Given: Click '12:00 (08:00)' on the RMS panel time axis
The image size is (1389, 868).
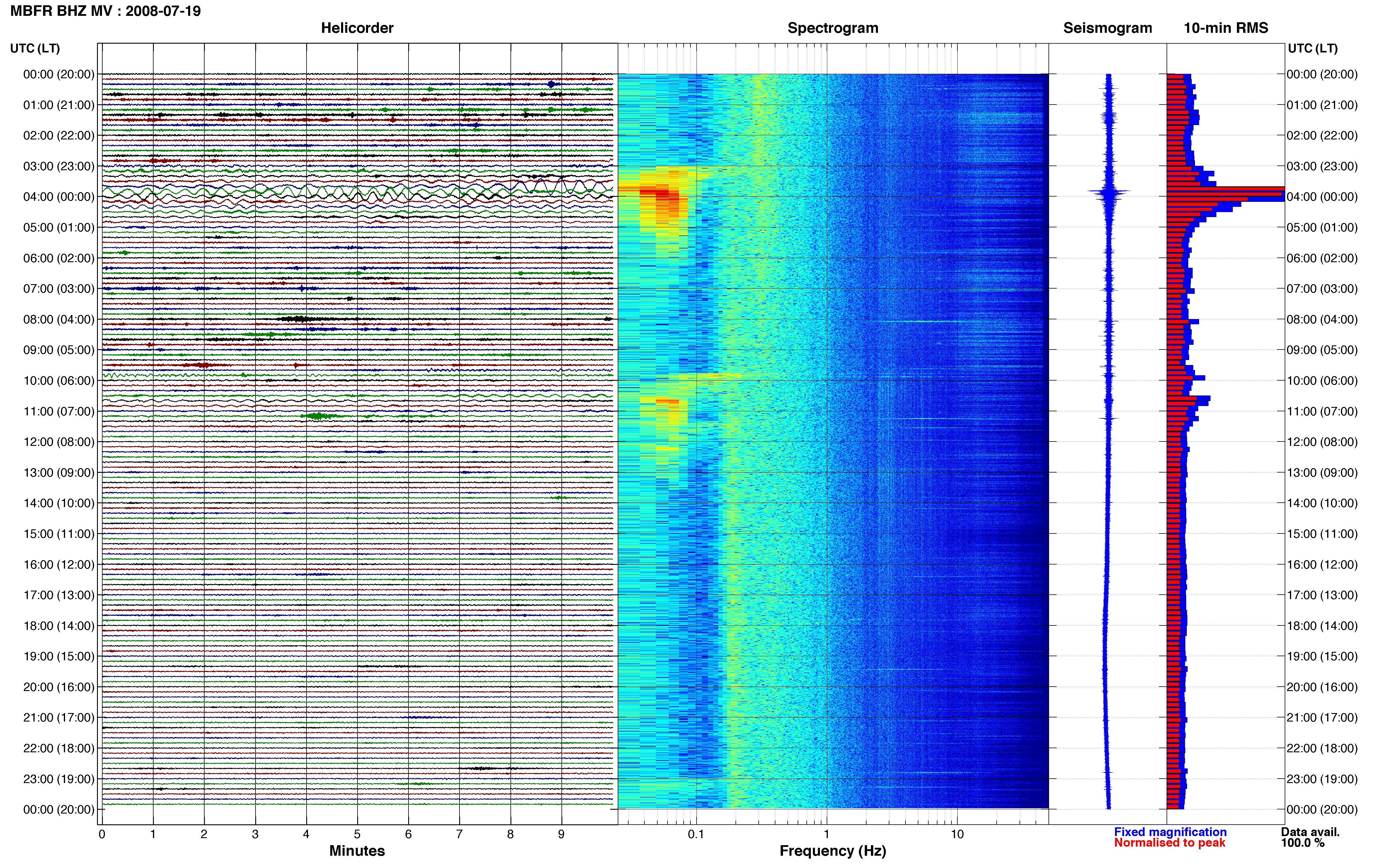Looking at the screenshot, I should (x=1322, y=442).
